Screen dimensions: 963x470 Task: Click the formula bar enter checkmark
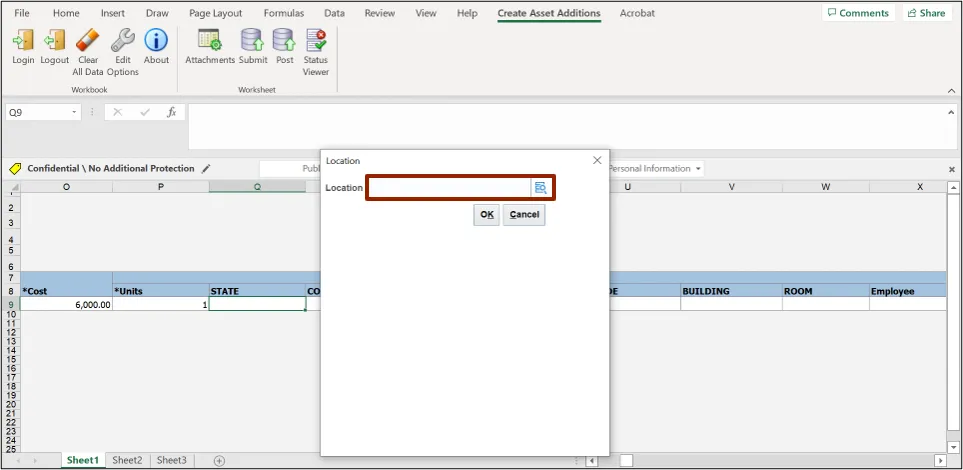[x=145, y=112]
